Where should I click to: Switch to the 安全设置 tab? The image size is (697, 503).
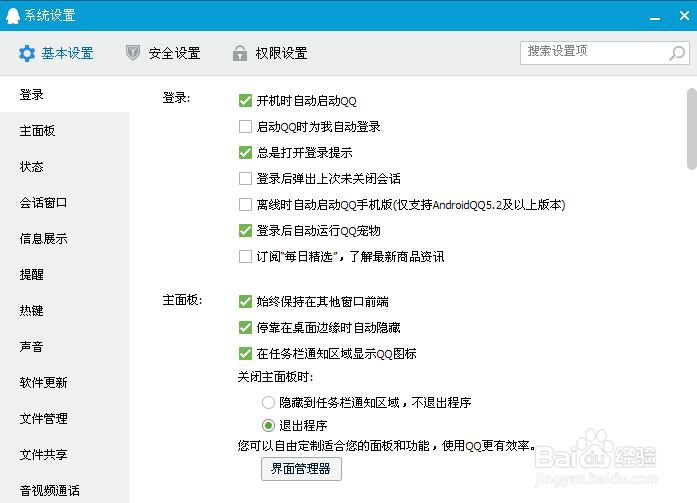163,53
